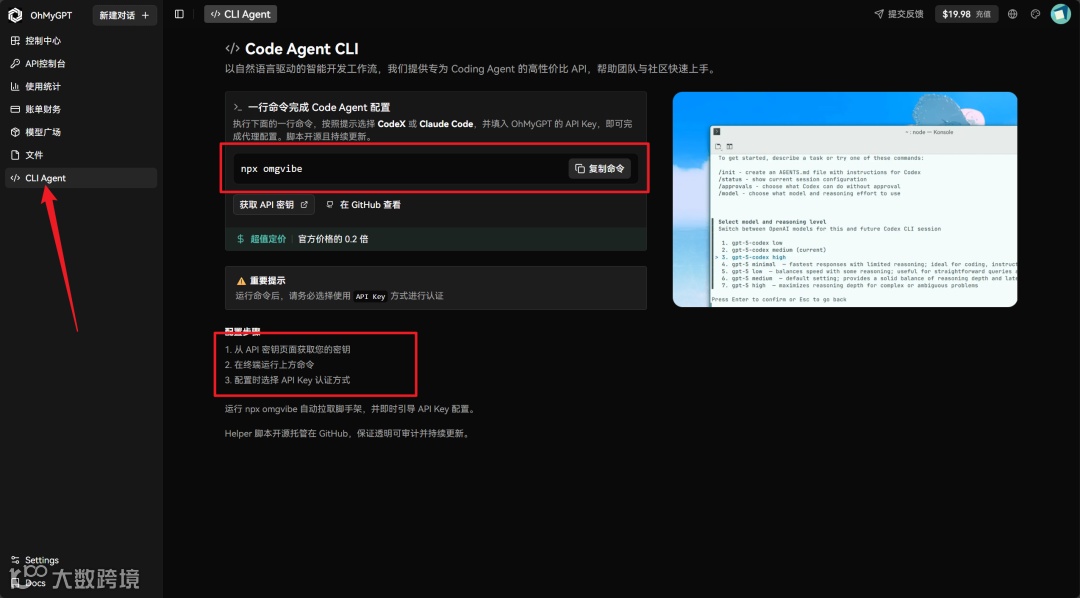Screen dimensions: 1080x598
Task: Start a new chat with 新建对话
Action: coord(125,15)
